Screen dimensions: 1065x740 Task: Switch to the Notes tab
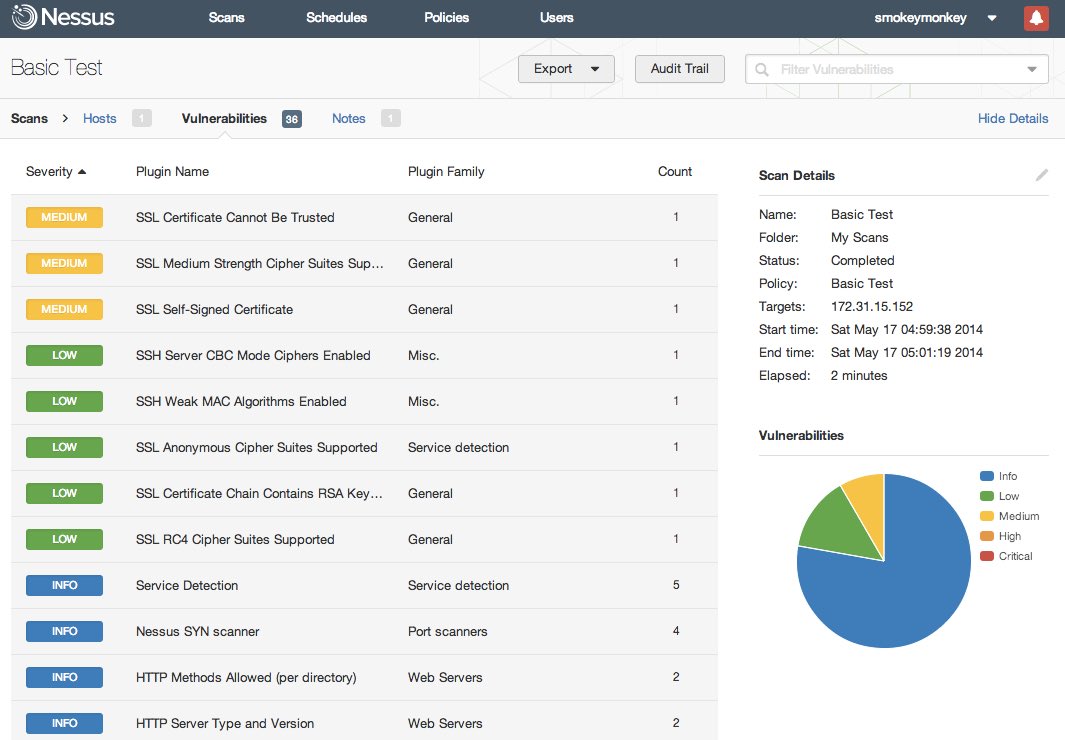click(348, 119)
